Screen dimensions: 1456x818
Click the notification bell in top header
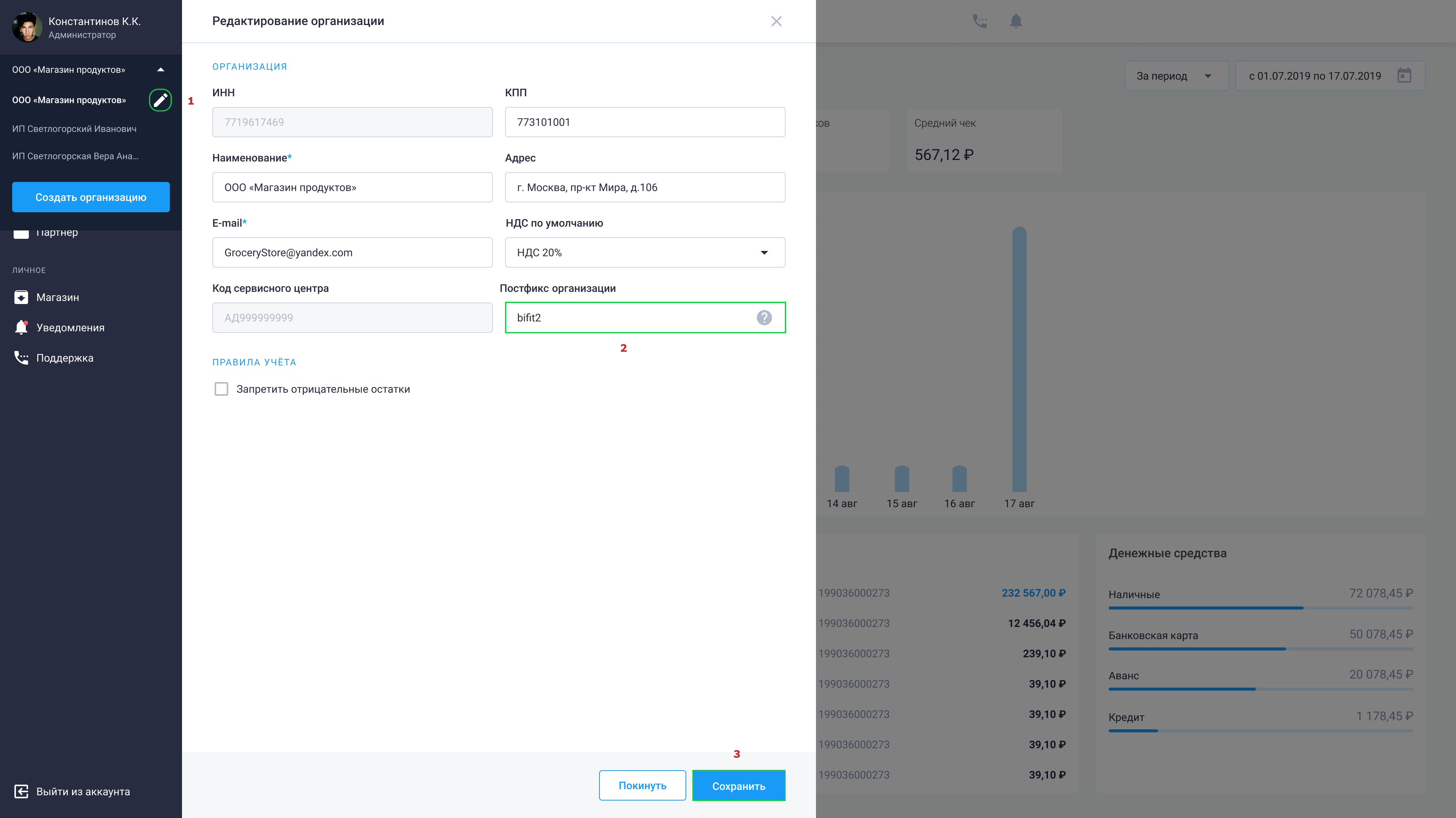pyautogui.click(x=1016, y=21)
